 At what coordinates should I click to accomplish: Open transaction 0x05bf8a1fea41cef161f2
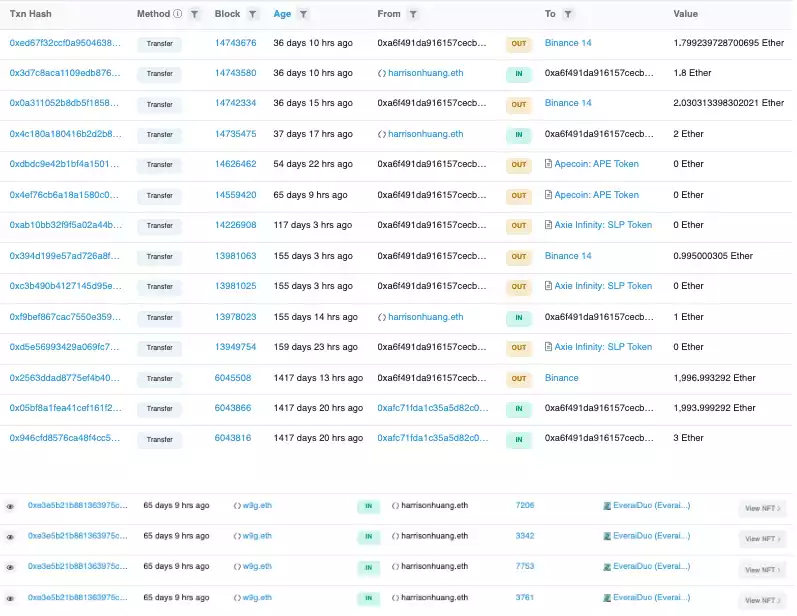[x=66, y=408]
